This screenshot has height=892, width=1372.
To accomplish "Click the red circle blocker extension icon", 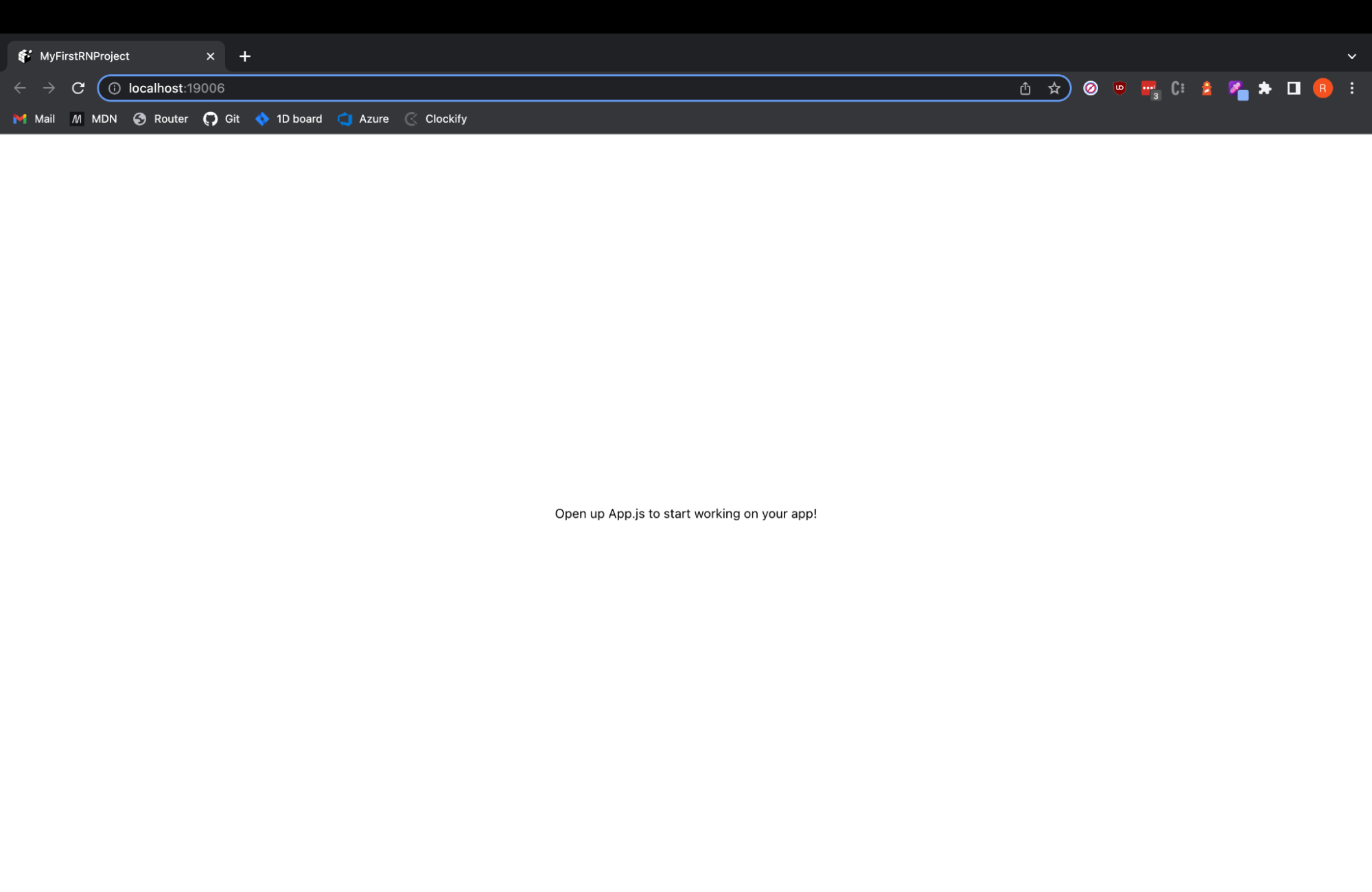I will tap(1091, 88).
